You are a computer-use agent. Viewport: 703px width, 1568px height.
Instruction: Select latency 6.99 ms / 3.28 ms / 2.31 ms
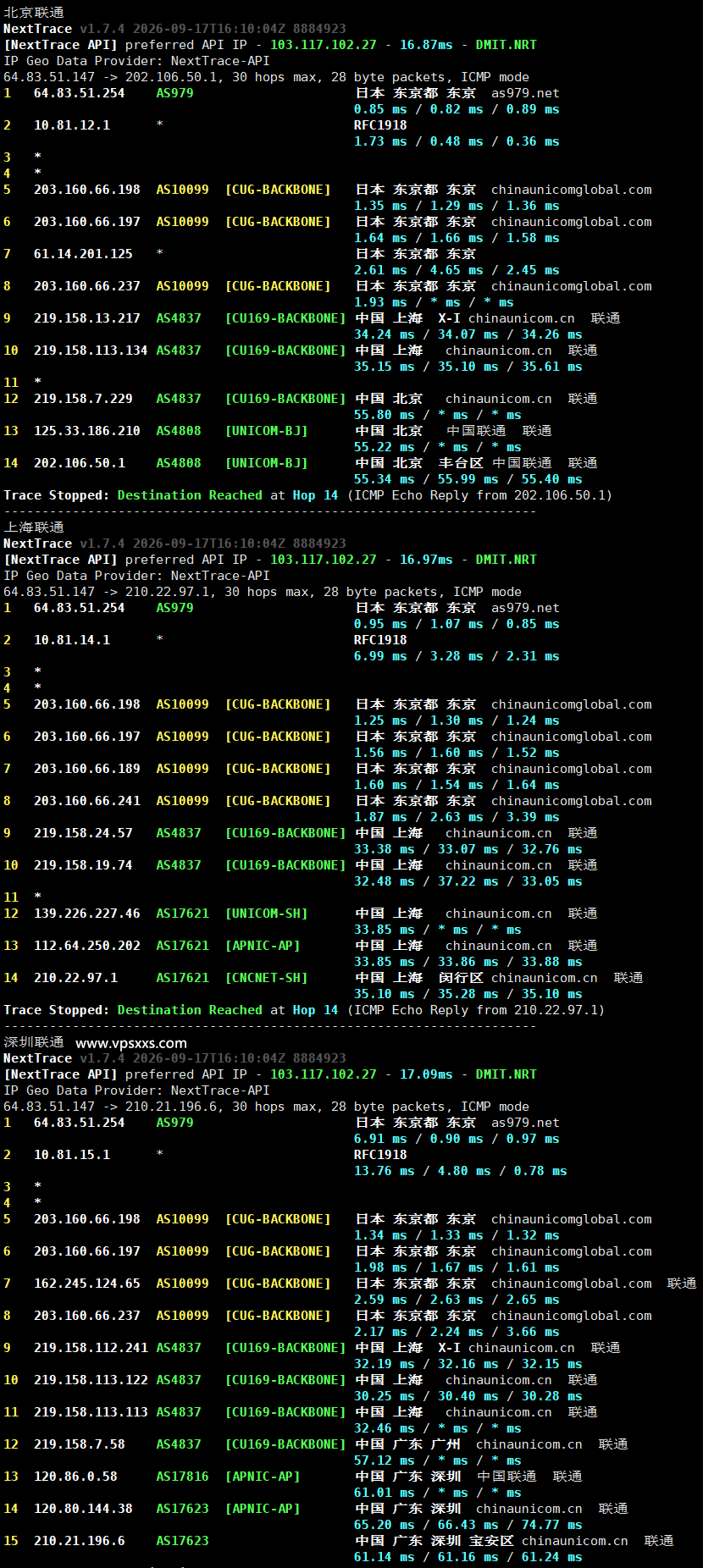457,656
